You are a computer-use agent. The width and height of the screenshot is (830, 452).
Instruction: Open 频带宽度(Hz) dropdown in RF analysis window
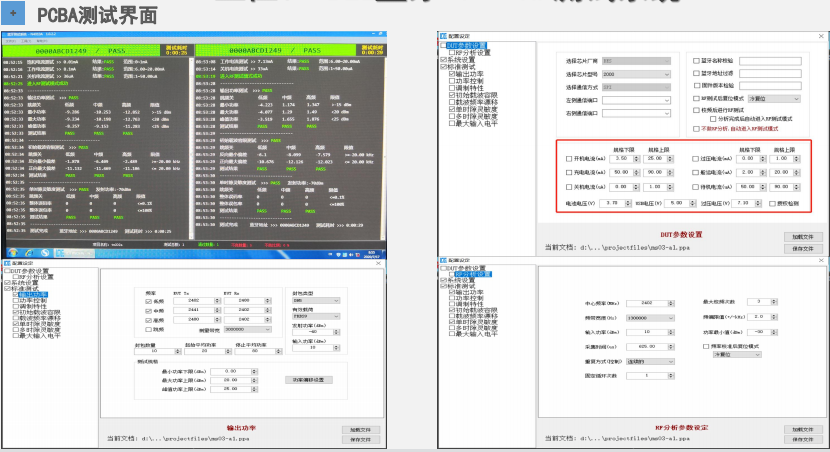pos(650,318)
